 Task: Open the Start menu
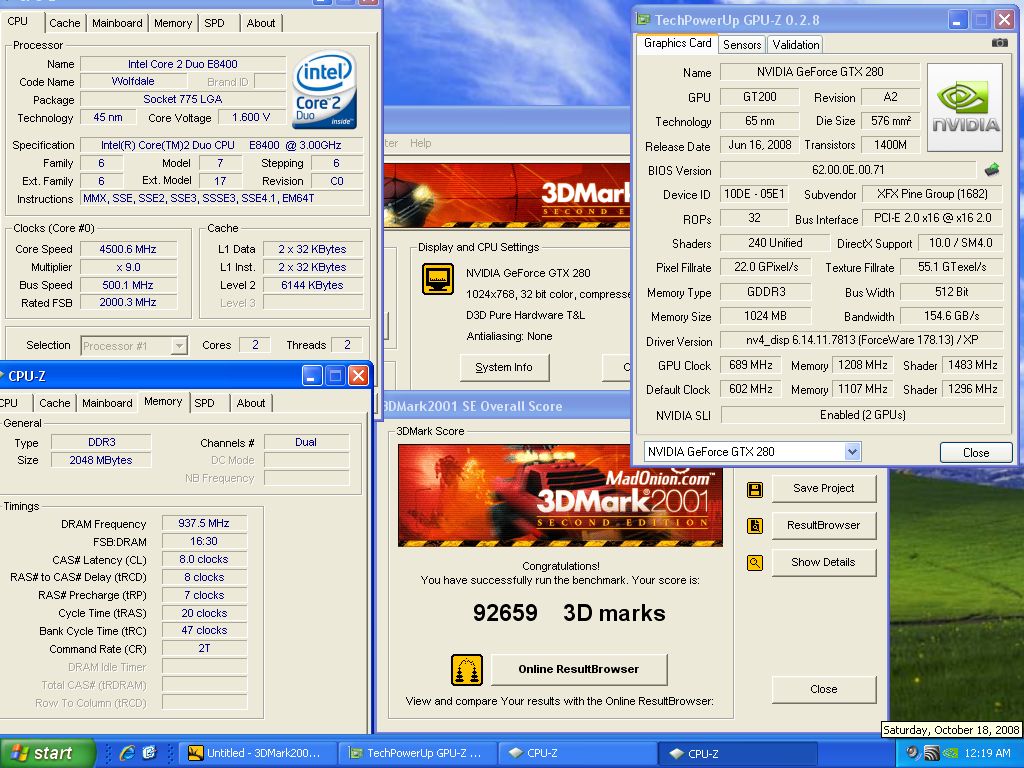tap(47, 753)
